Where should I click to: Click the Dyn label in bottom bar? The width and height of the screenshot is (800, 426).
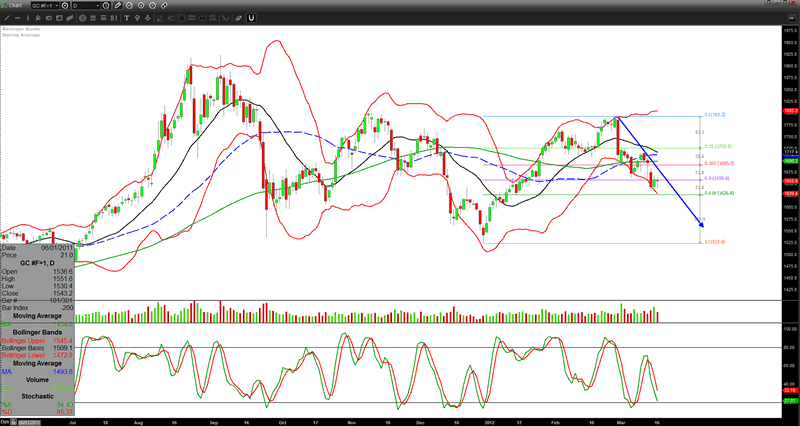click(x=6, y=423)
